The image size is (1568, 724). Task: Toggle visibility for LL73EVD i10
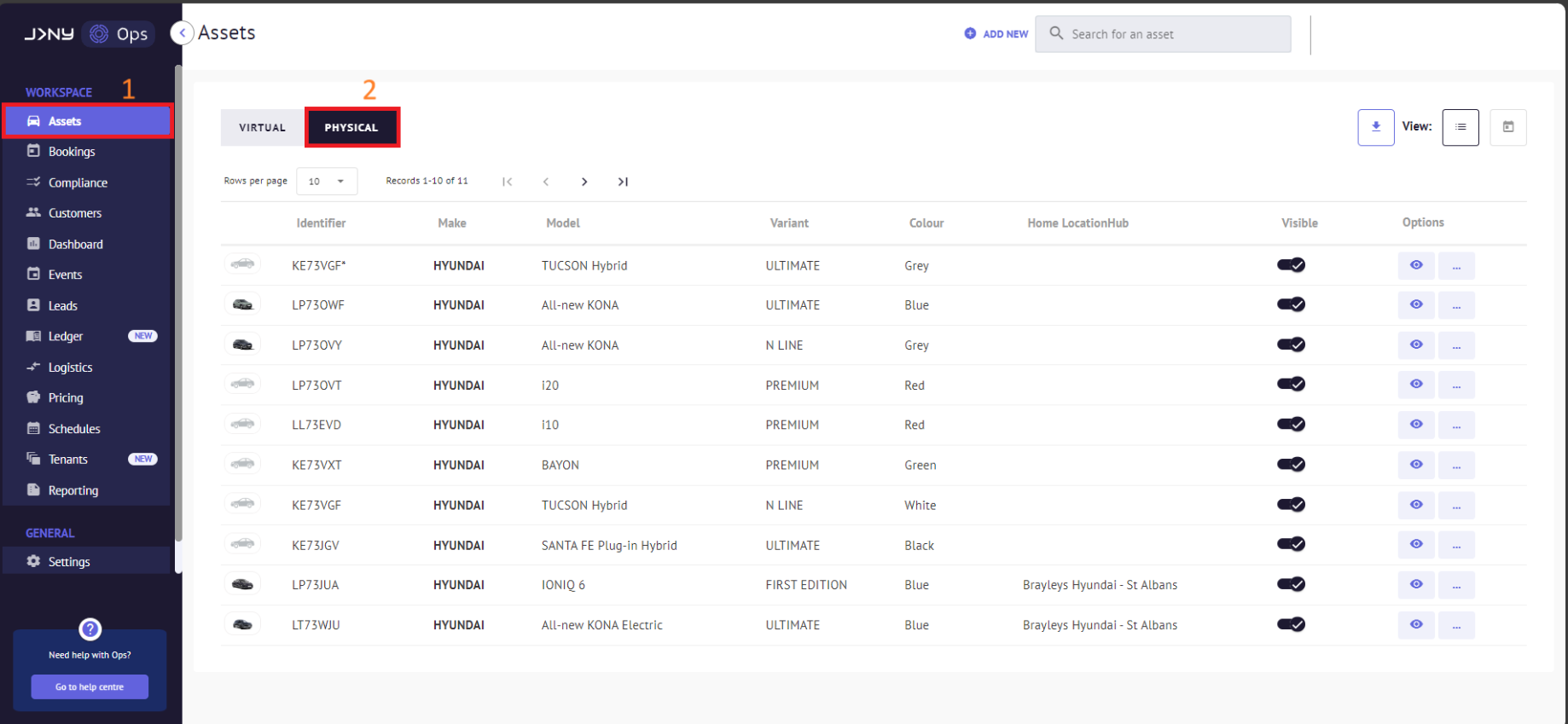coord(1291,424)
